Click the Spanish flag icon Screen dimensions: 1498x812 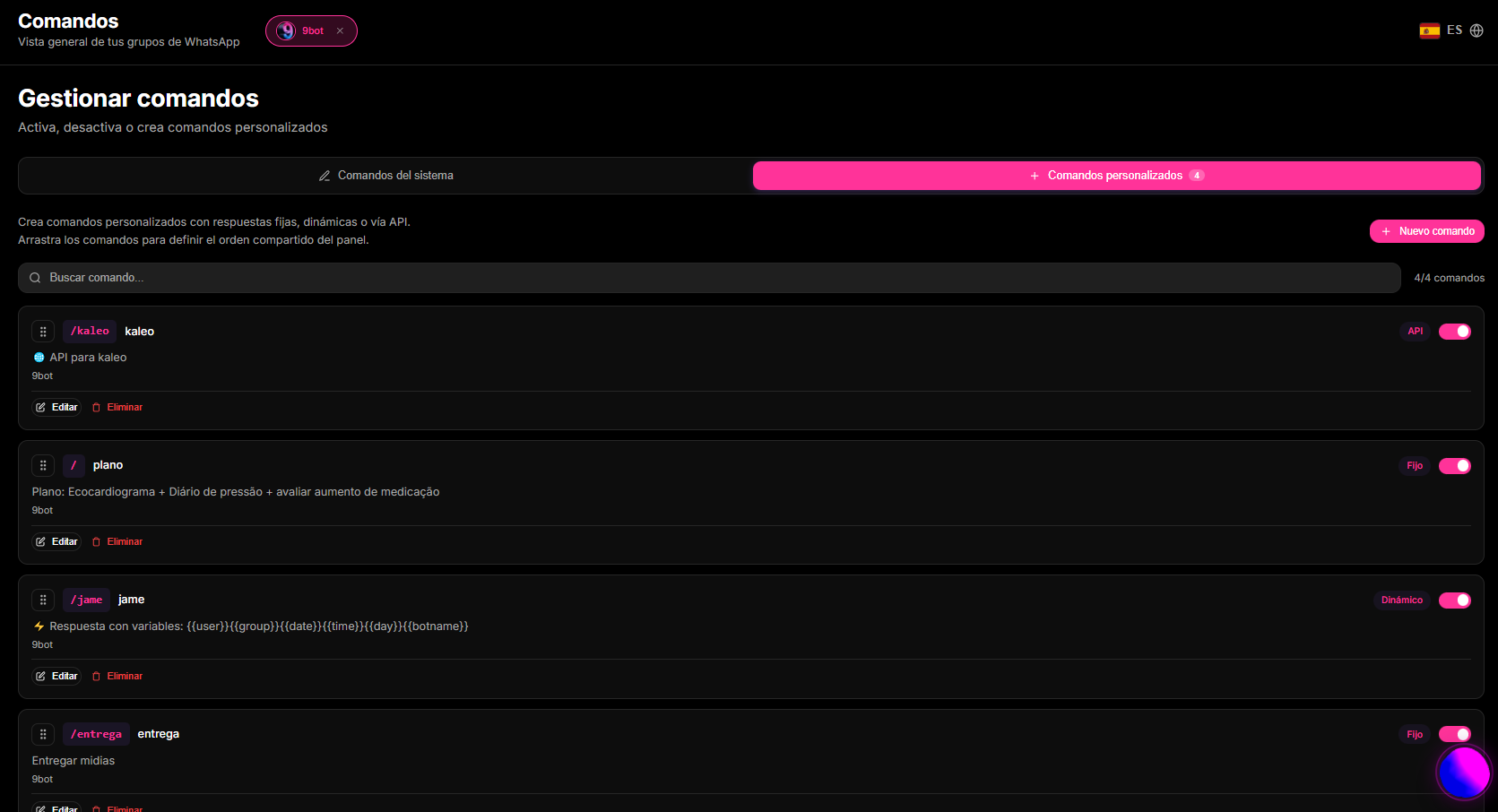(1430, 30)
